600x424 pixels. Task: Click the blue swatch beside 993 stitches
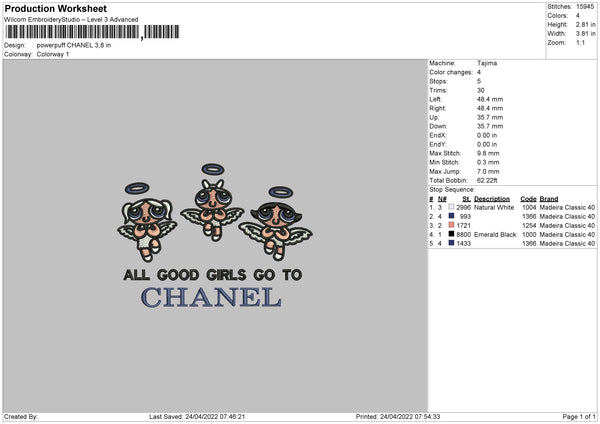(x=451, y=216)
